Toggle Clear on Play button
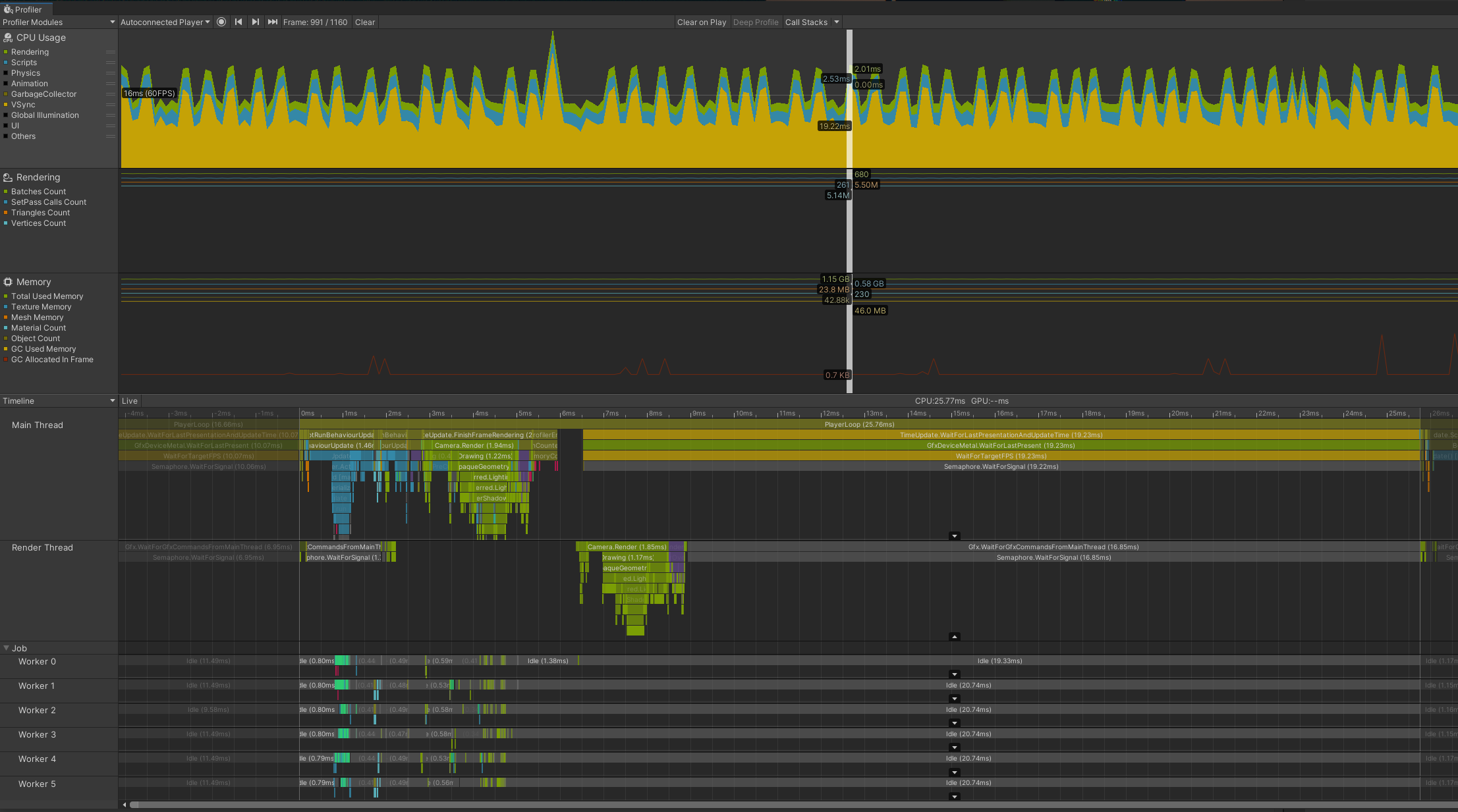Screen dimensions: 1458x812 point(702,22)
